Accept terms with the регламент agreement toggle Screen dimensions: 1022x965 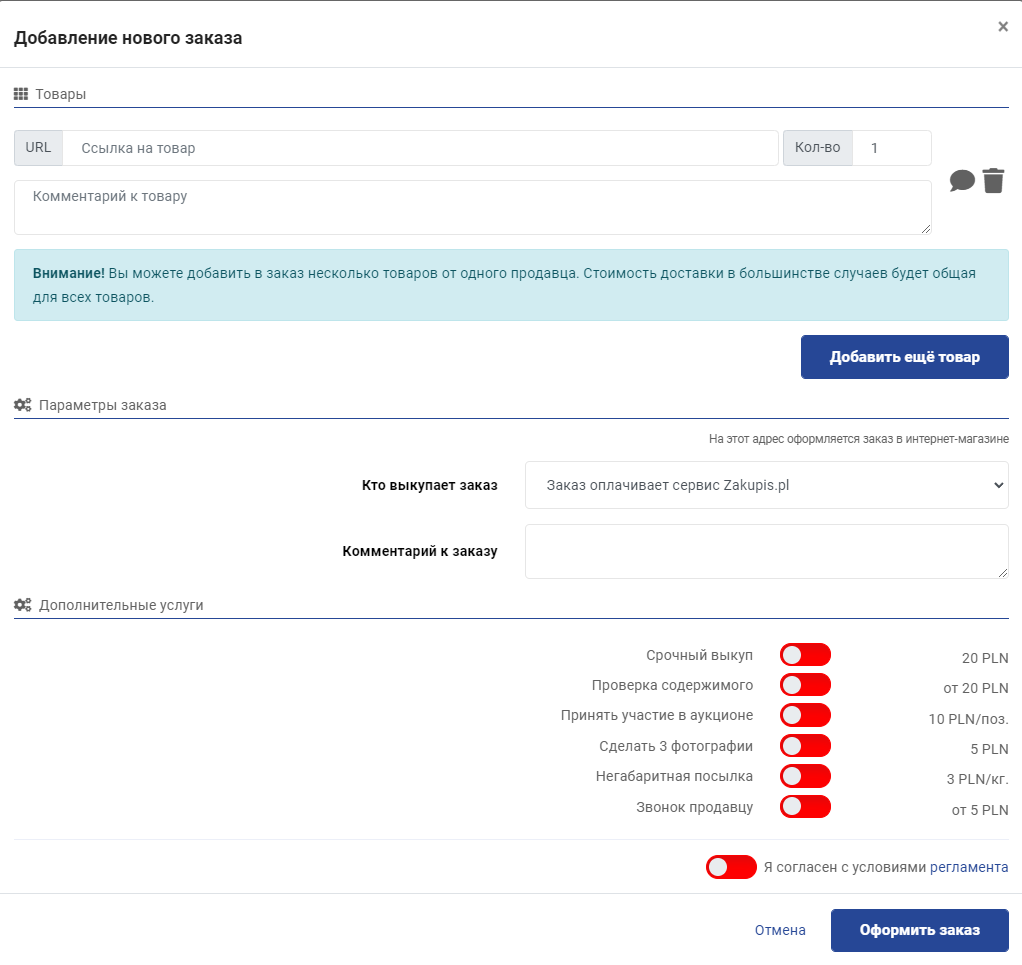pos(731,867)
